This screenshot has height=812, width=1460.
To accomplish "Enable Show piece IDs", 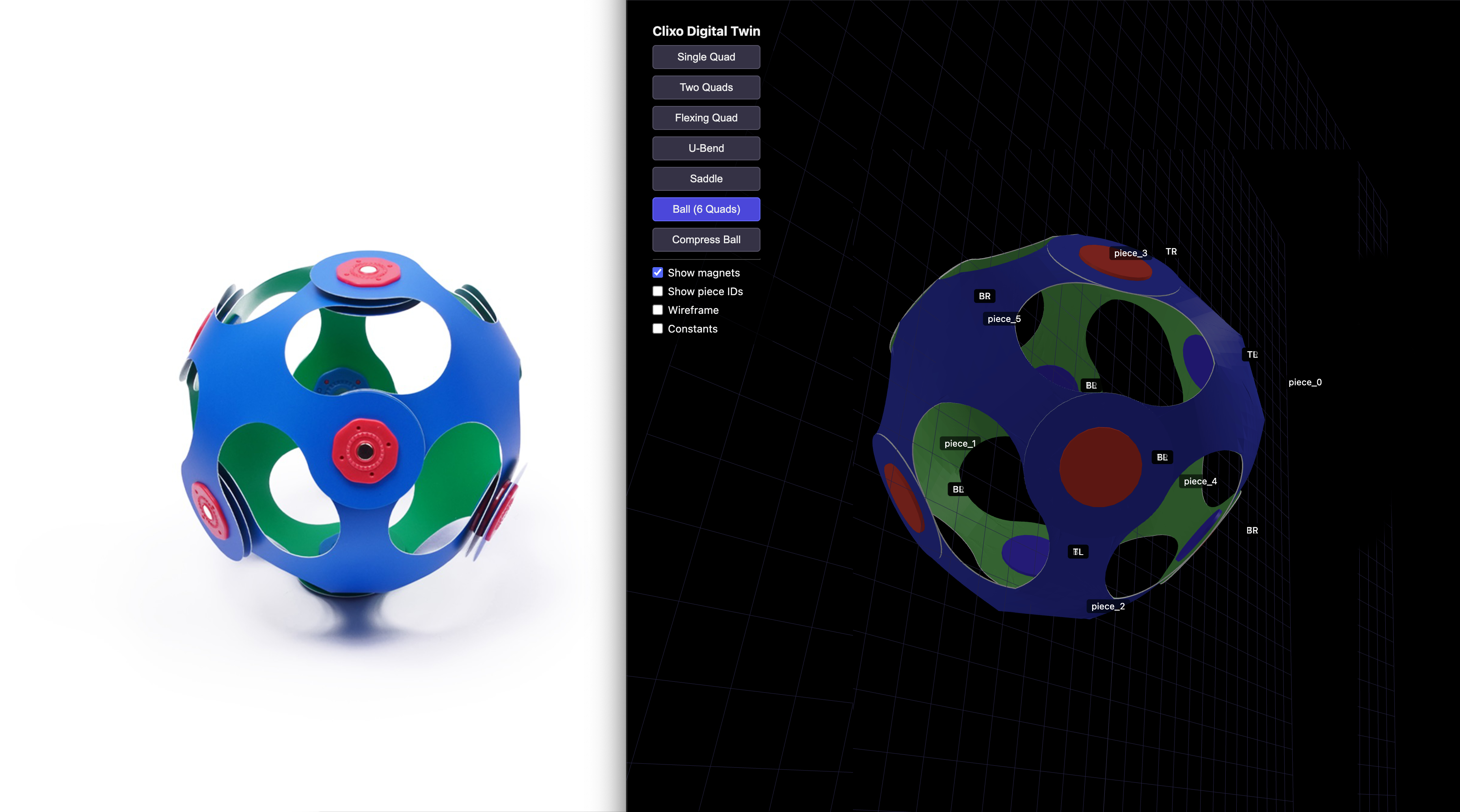I will [x=657, y=291].
